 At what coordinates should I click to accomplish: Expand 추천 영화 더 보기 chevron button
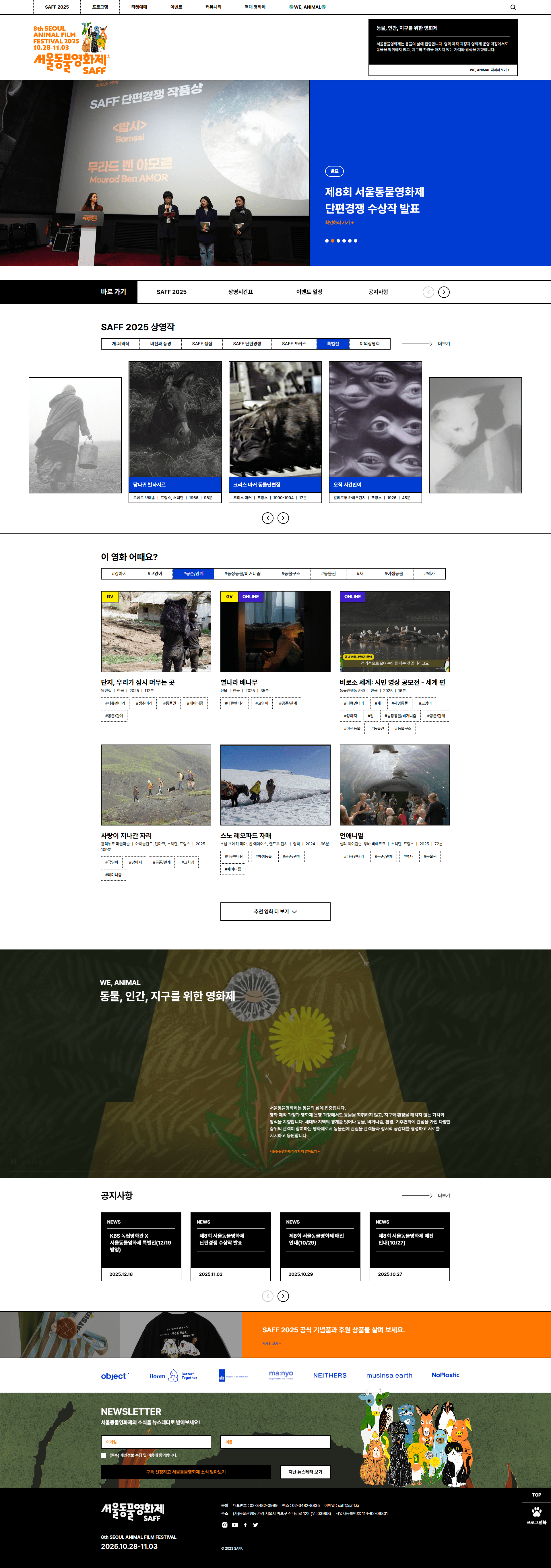coord(275,911)
